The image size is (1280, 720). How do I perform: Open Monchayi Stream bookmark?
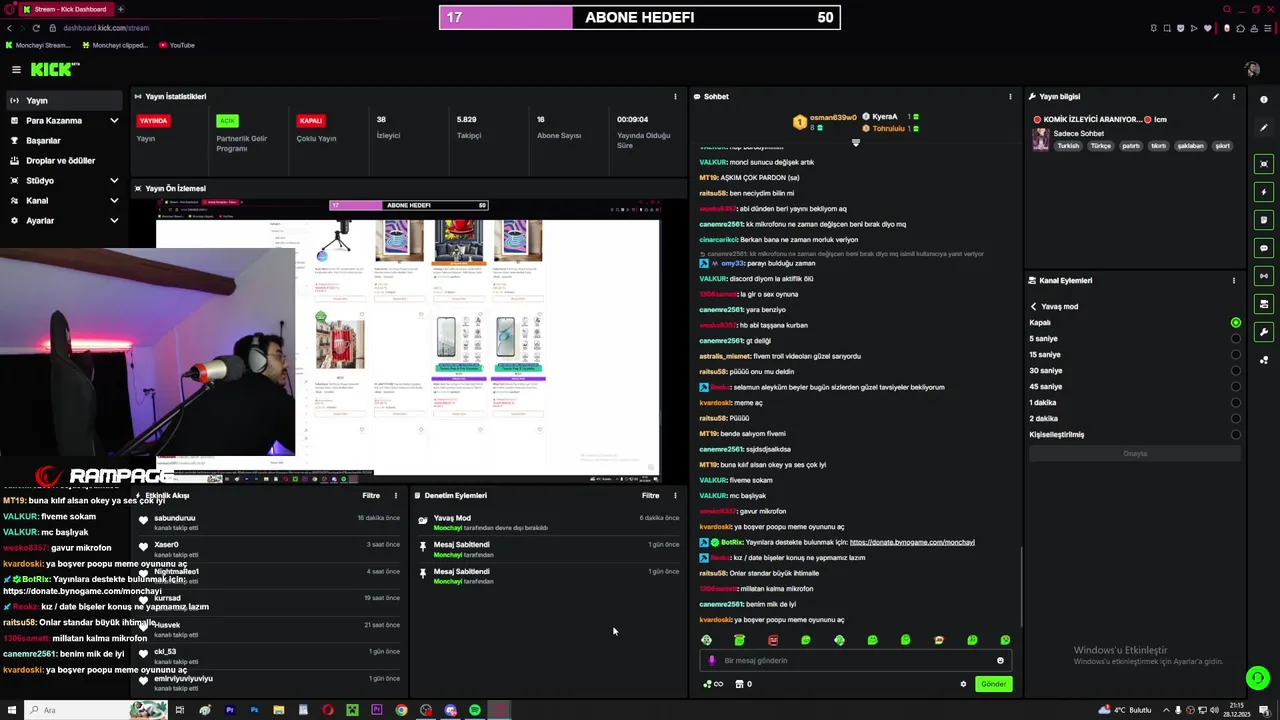tap(38, 45)
